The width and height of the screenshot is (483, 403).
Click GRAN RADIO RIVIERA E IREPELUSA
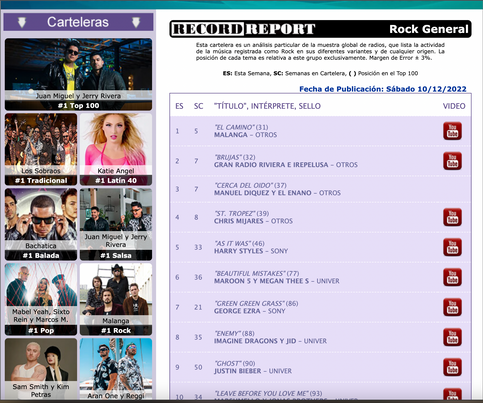pyautogui.click(x=271, y=165)
